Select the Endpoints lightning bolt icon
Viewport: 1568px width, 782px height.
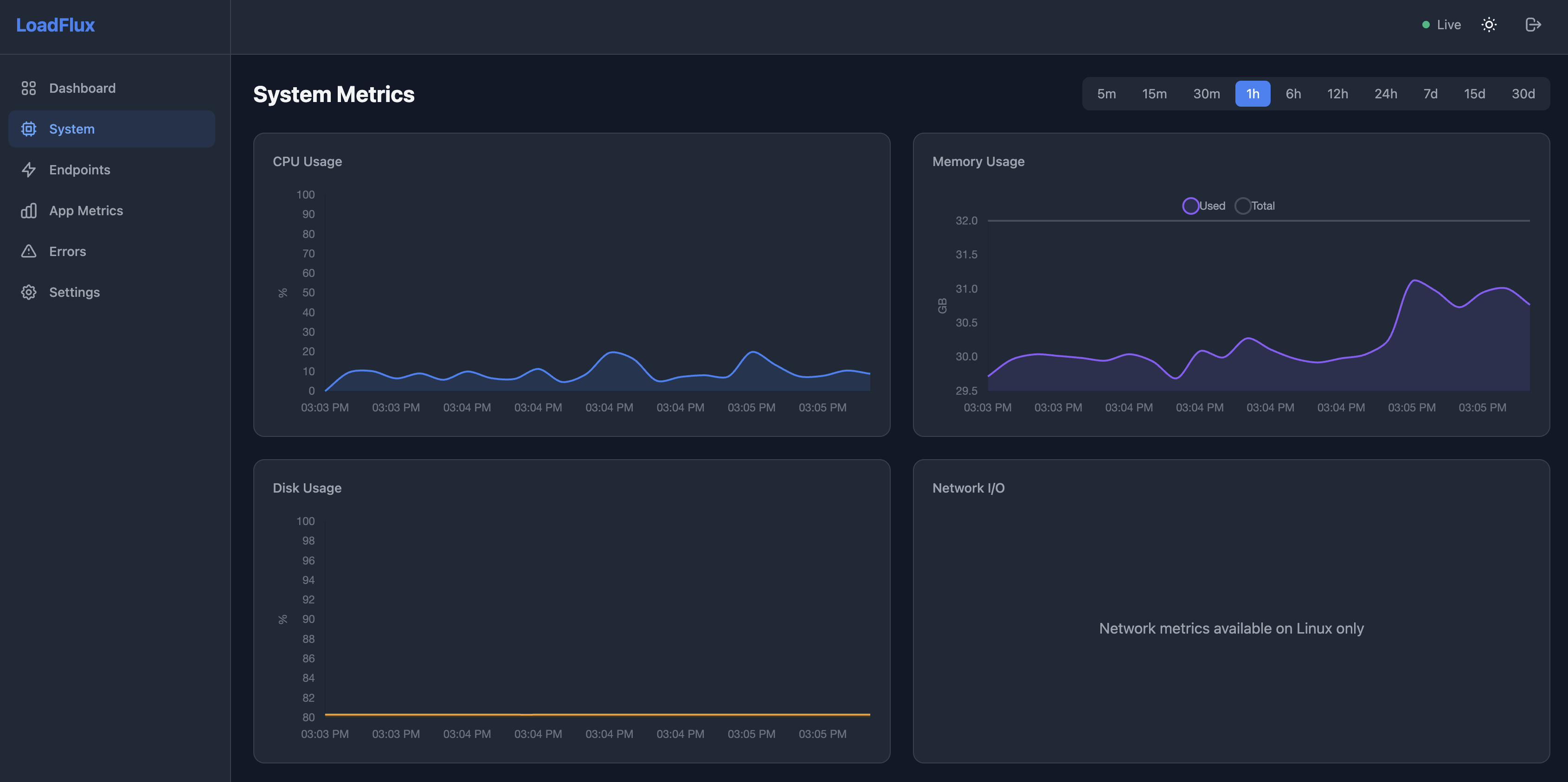(x=29, y=170)
